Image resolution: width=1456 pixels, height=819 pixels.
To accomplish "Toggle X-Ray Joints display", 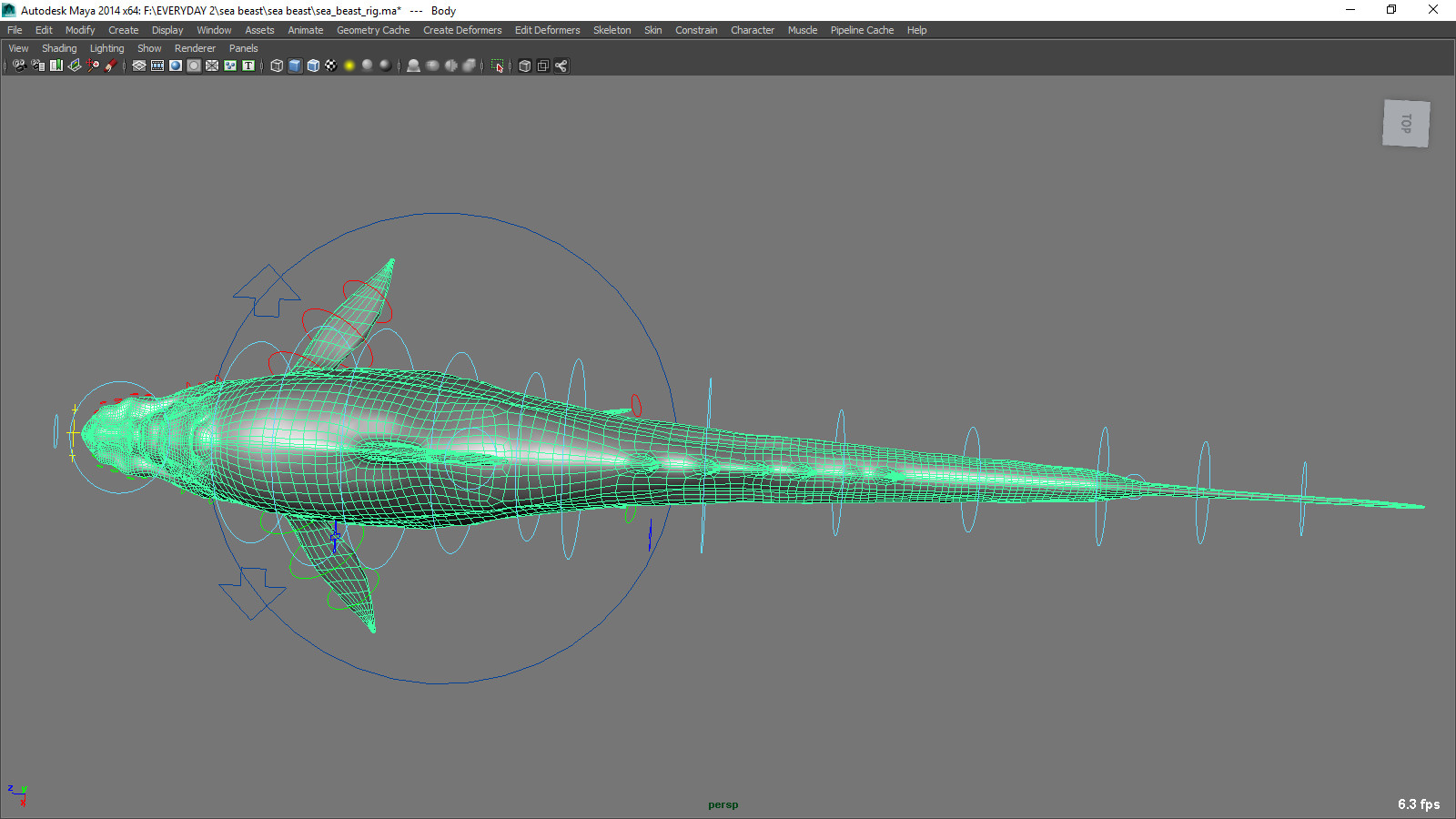I will click(561, 66).
